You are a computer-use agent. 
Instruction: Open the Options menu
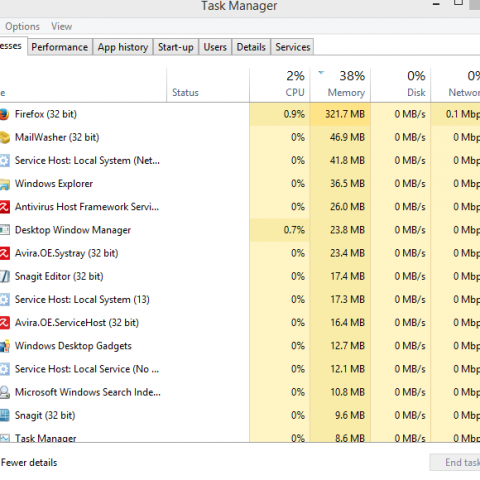tap(22, 26)
